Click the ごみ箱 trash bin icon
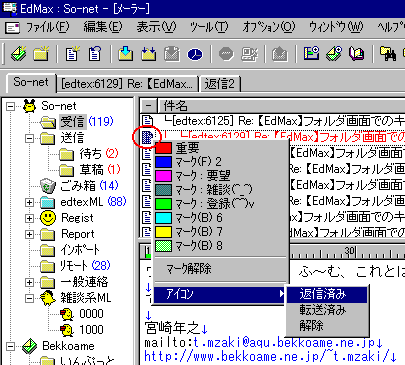The image size is (405, 365). (x=48, y=186)
